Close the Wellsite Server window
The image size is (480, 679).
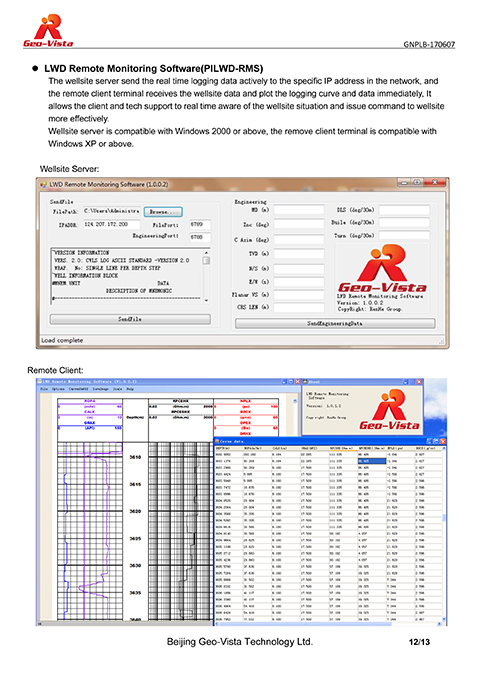coord(435,182)
